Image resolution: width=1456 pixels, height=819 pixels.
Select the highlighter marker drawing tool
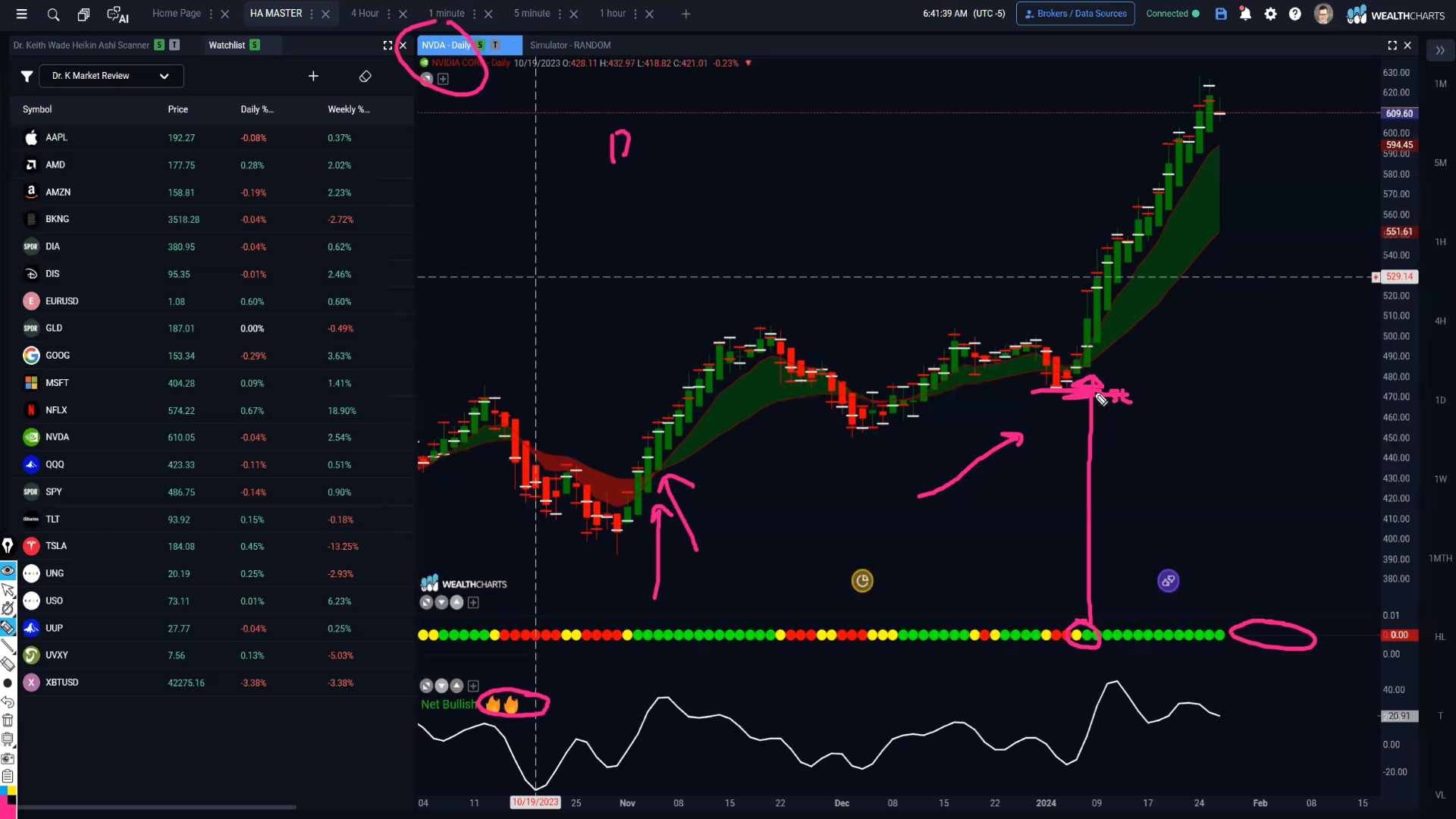point(8,627)
